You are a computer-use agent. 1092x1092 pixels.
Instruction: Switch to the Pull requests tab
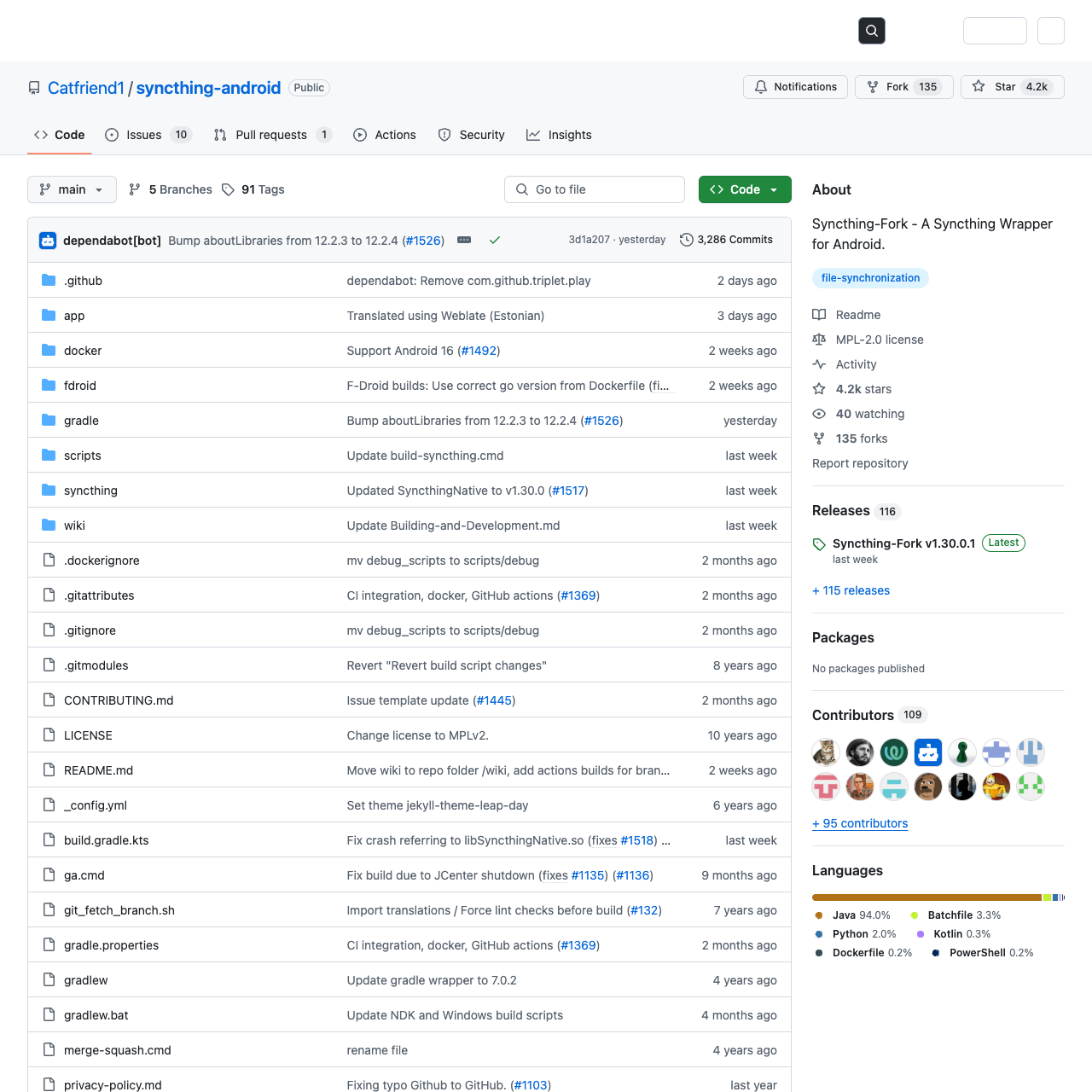pos(273,135)
